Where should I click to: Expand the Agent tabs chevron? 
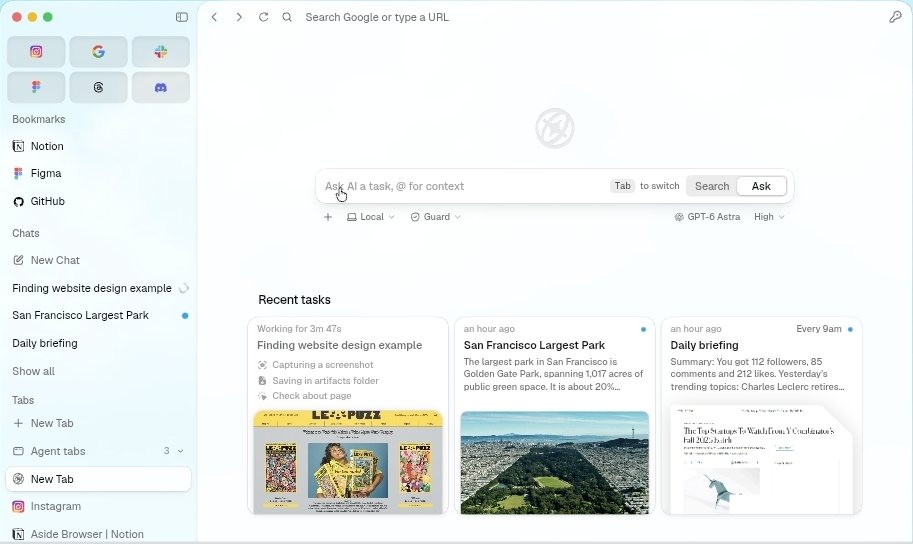(181, 451)
